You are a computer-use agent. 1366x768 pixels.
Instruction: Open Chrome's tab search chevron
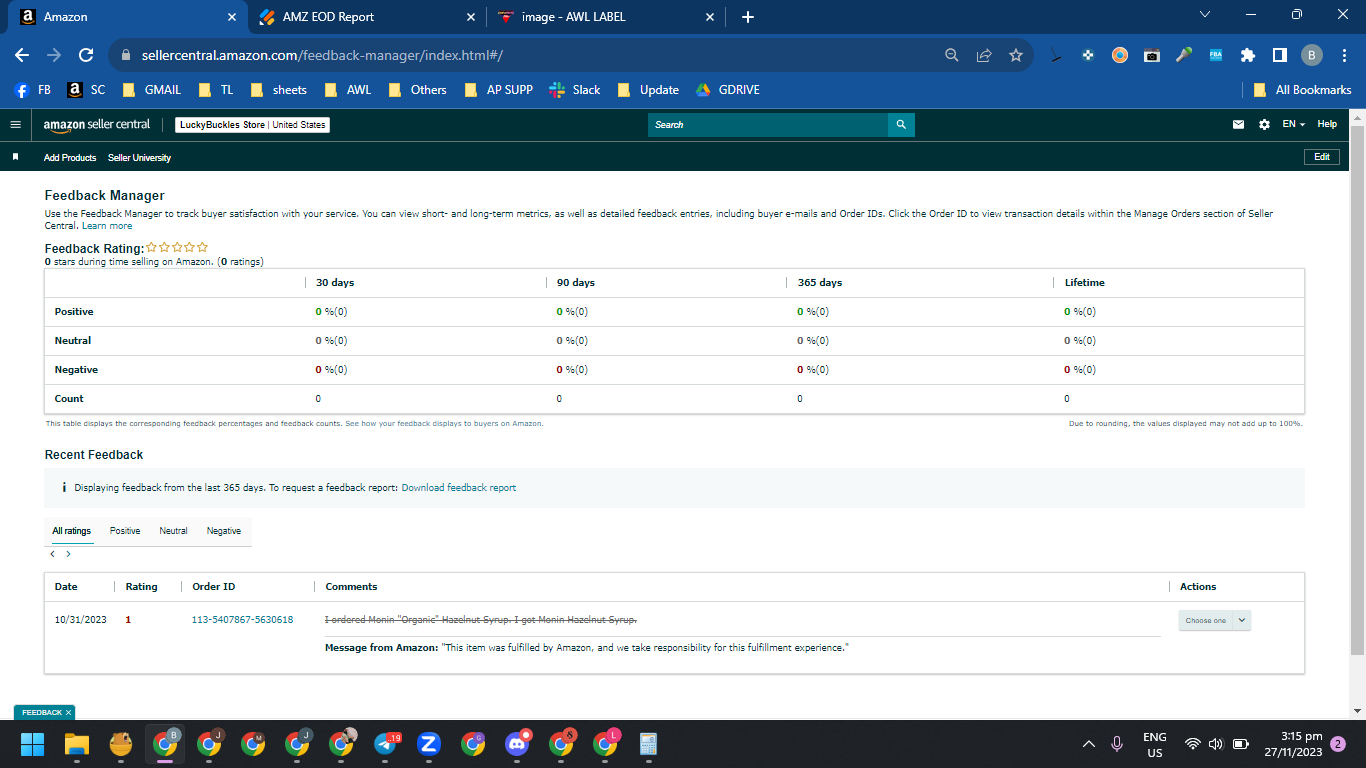tap(1204, 15)
